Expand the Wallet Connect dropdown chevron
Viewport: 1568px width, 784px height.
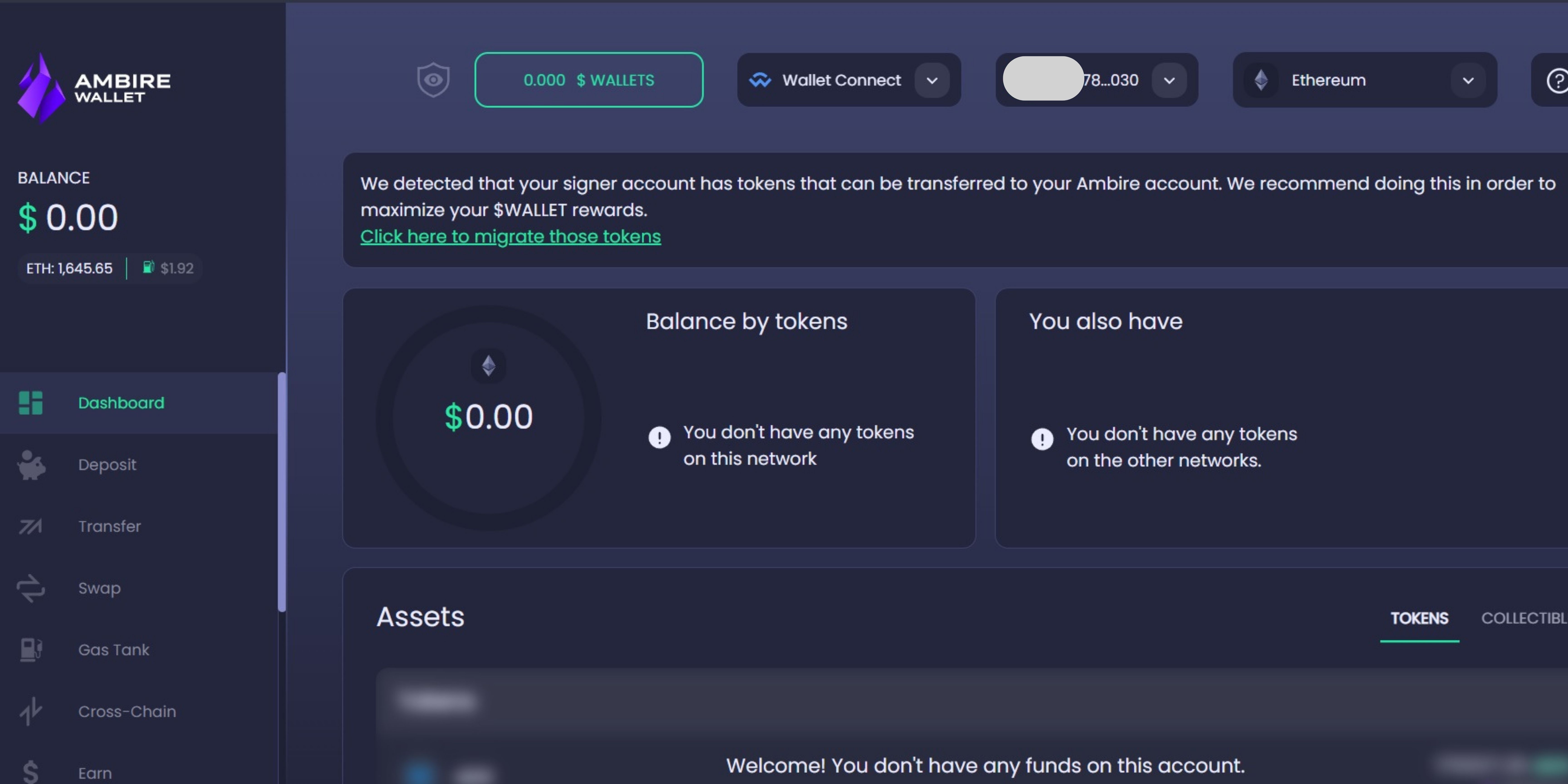[932, 80]
